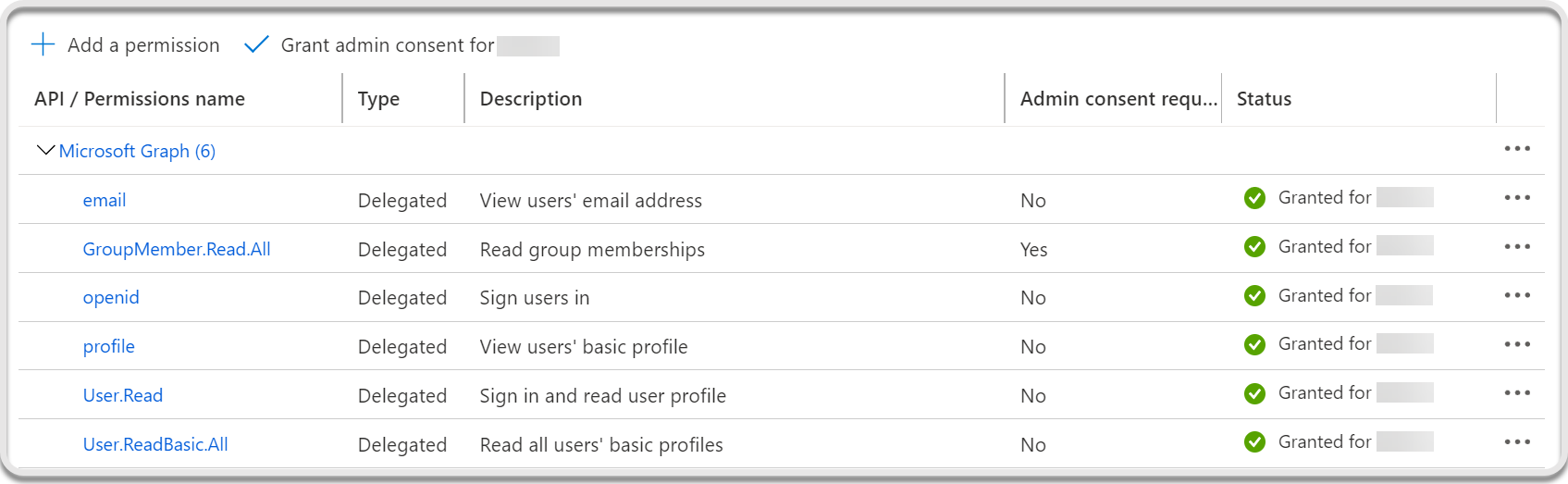Open the ellipsis menu for User.Read row
Viewport: 1568px width, 484px height.
click(x=1517, y=392)
